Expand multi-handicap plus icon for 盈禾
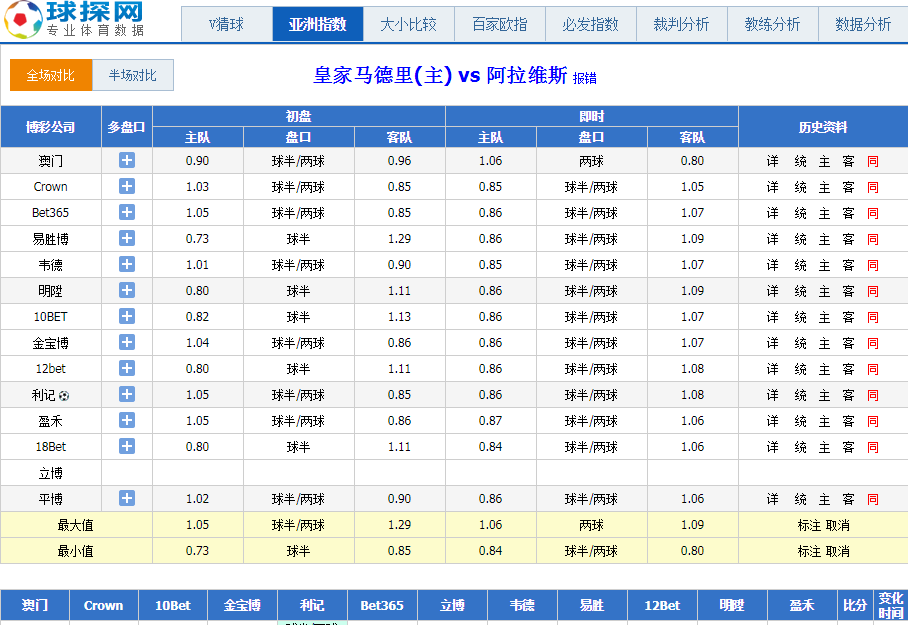This screenshot has width=908, height=625. [x=127, y=420]
